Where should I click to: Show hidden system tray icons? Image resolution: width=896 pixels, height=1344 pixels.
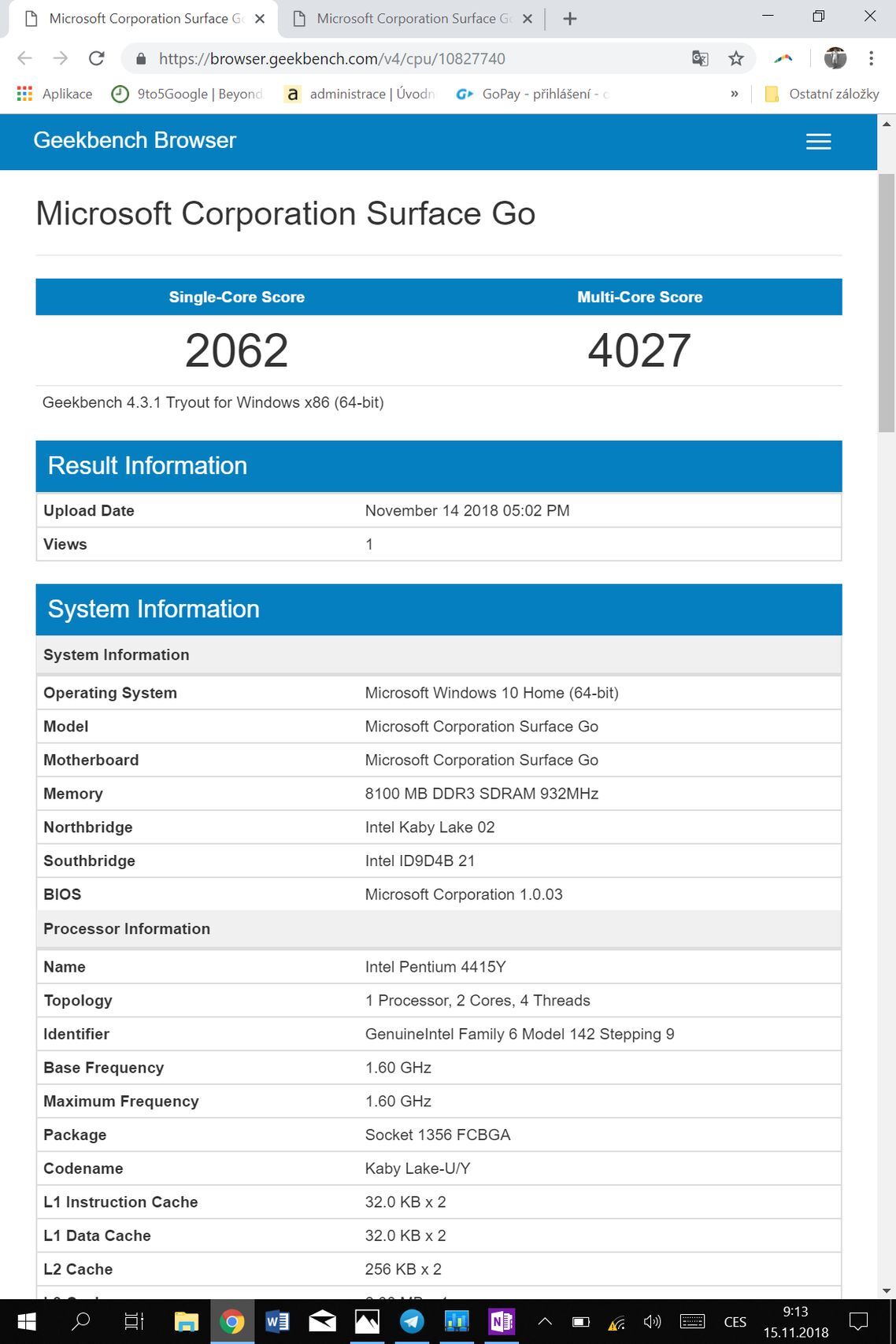tap(545, 1322)
